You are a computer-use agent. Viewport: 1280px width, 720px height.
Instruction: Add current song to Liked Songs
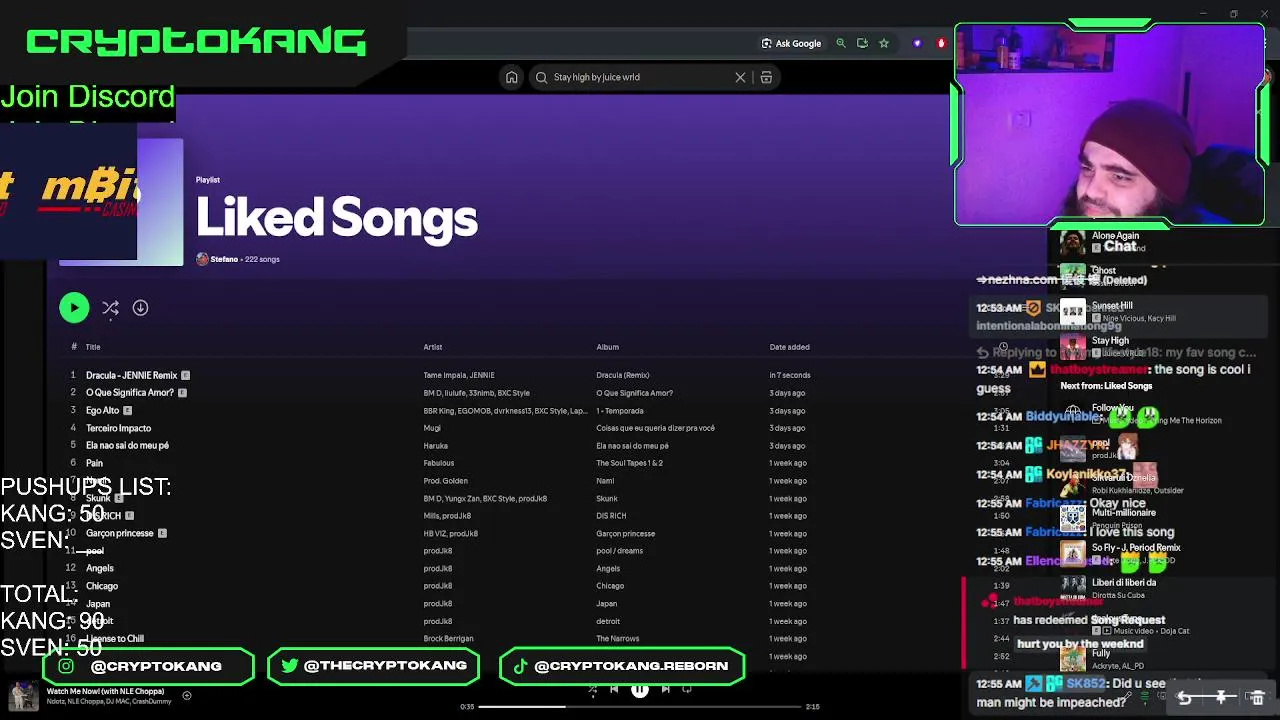(x=186, y=696)
